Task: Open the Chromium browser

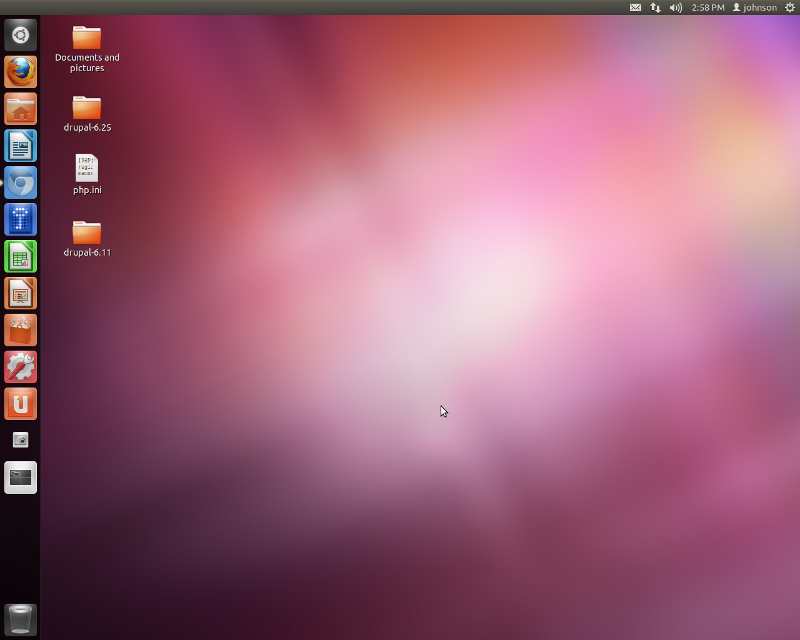Action: (x=20, y=183)
